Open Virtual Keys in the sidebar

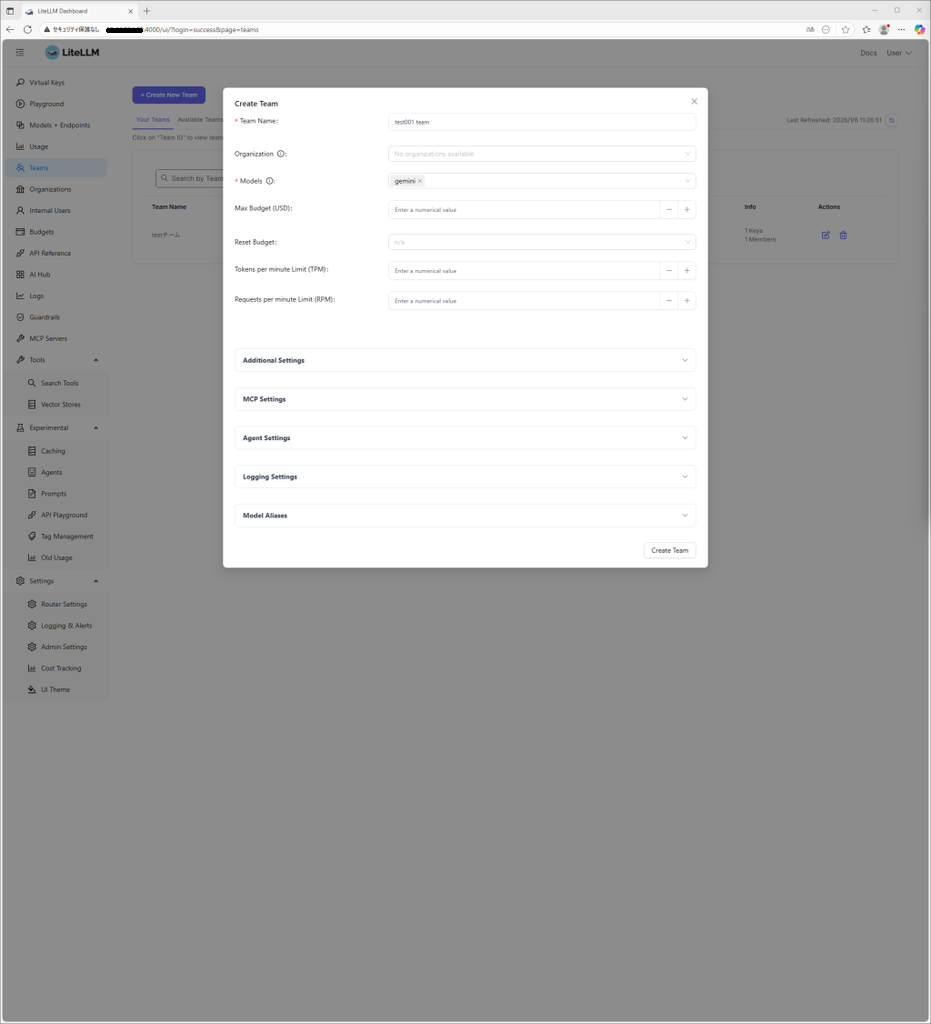[46, 82]
